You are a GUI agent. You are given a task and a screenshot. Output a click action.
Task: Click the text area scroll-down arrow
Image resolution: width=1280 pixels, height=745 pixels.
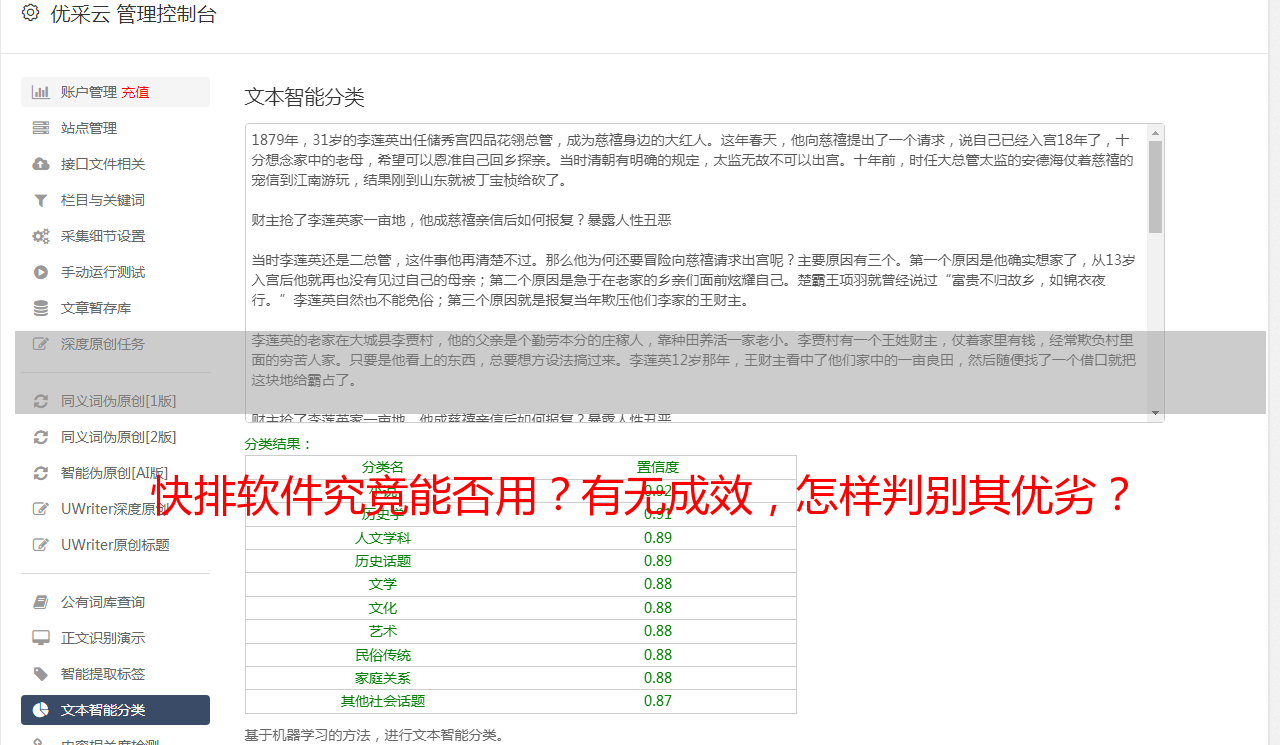(1156, 413)
